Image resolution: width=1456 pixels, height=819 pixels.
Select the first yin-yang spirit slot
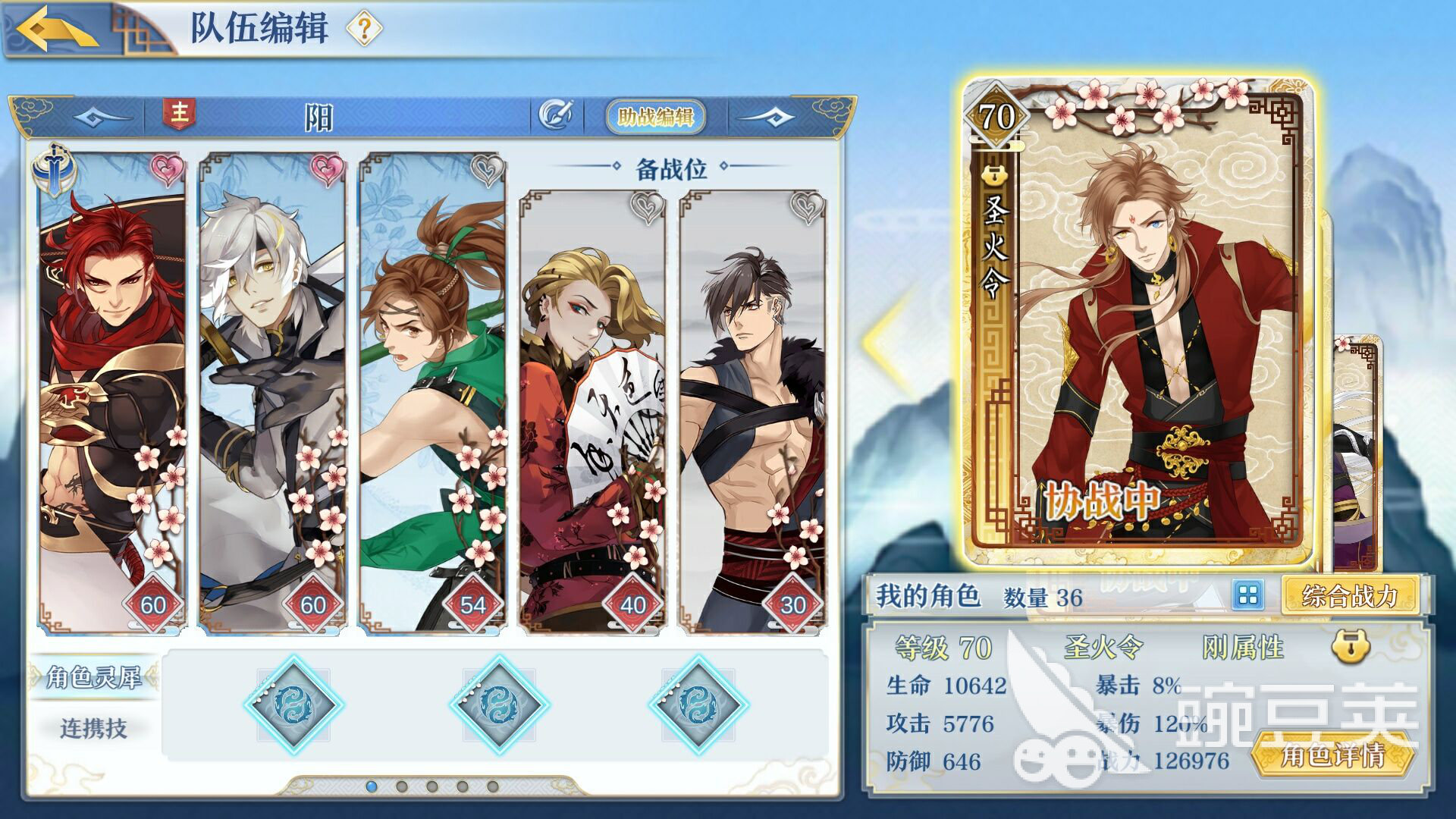[x=293, y=704]
